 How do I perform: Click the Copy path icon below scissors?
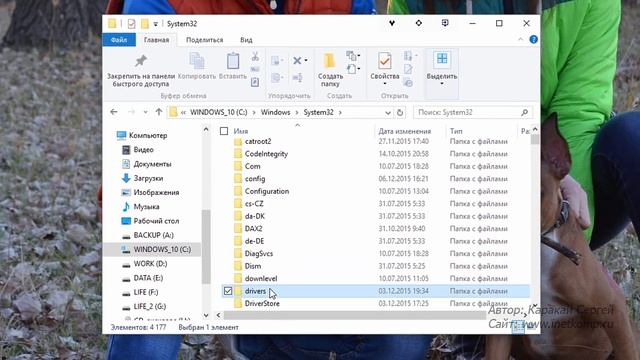click(255, 69)
